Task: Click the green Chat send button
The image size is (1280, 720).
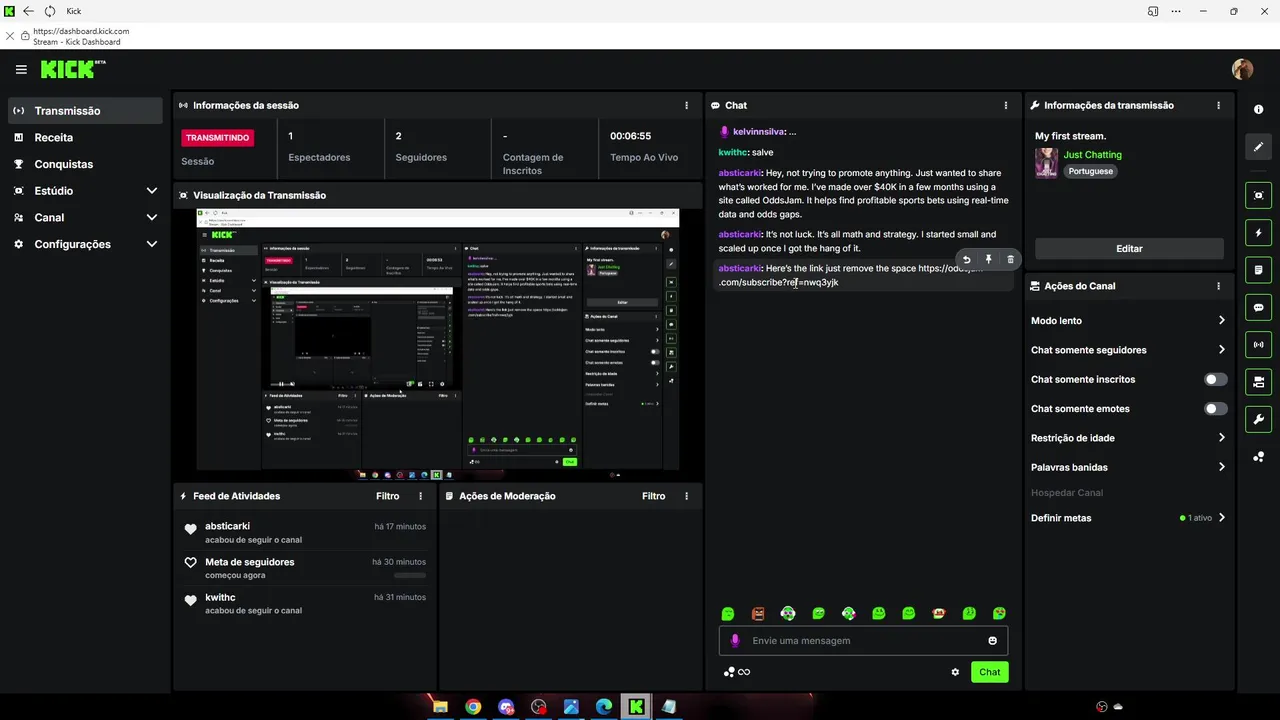Action: point(989,672)
